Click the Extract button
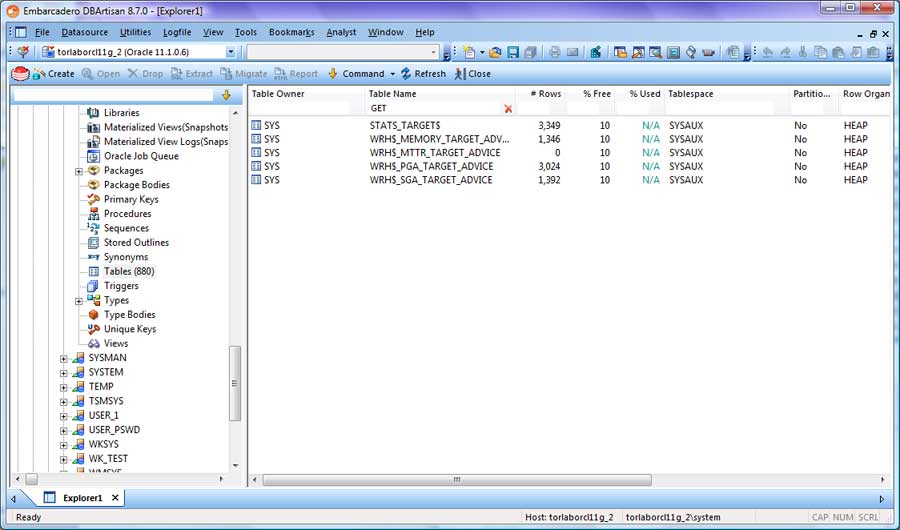 click(x=192, y=74)
